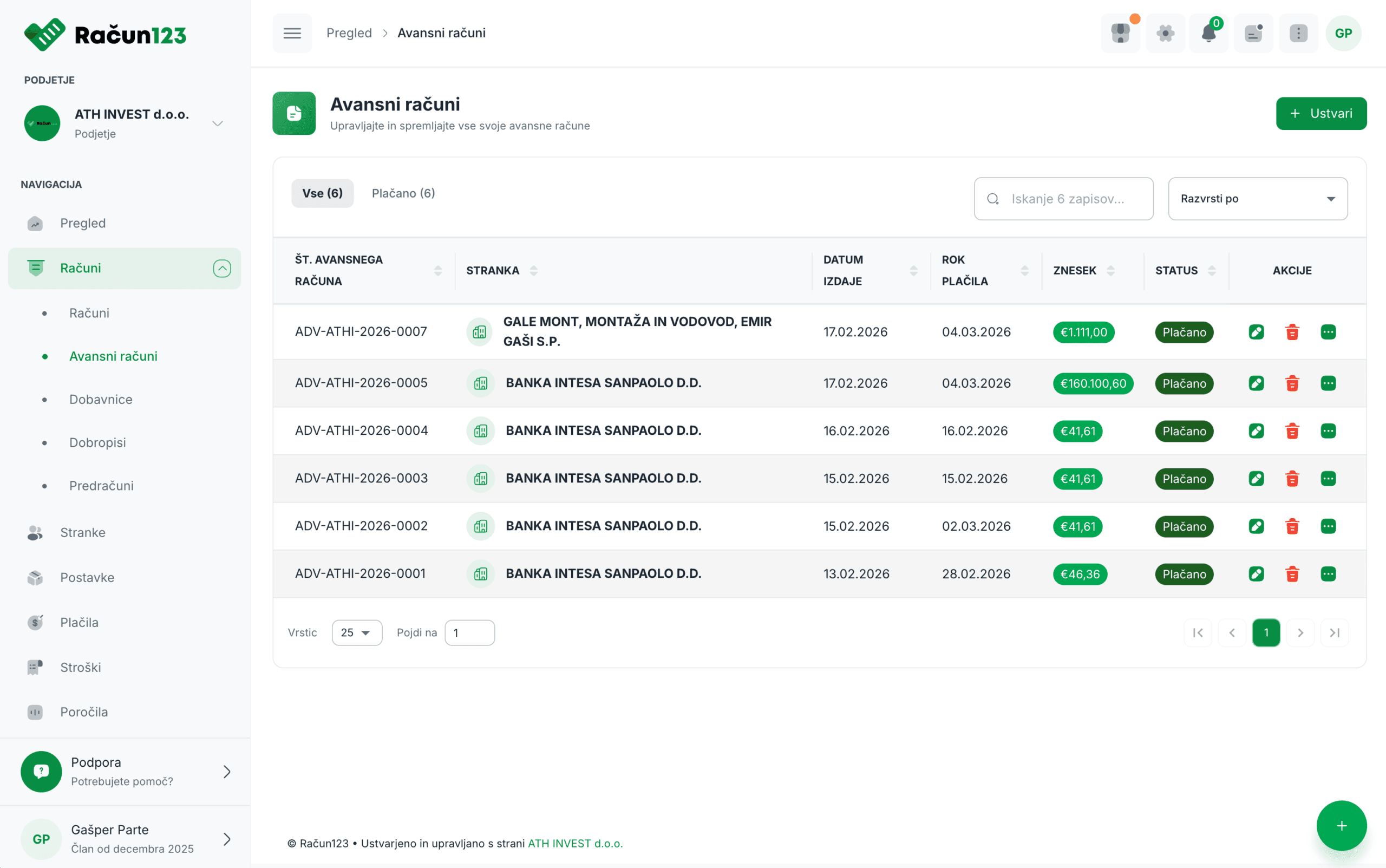
Task: Toggle the hamburger sidebar menu
Action: 292,33
